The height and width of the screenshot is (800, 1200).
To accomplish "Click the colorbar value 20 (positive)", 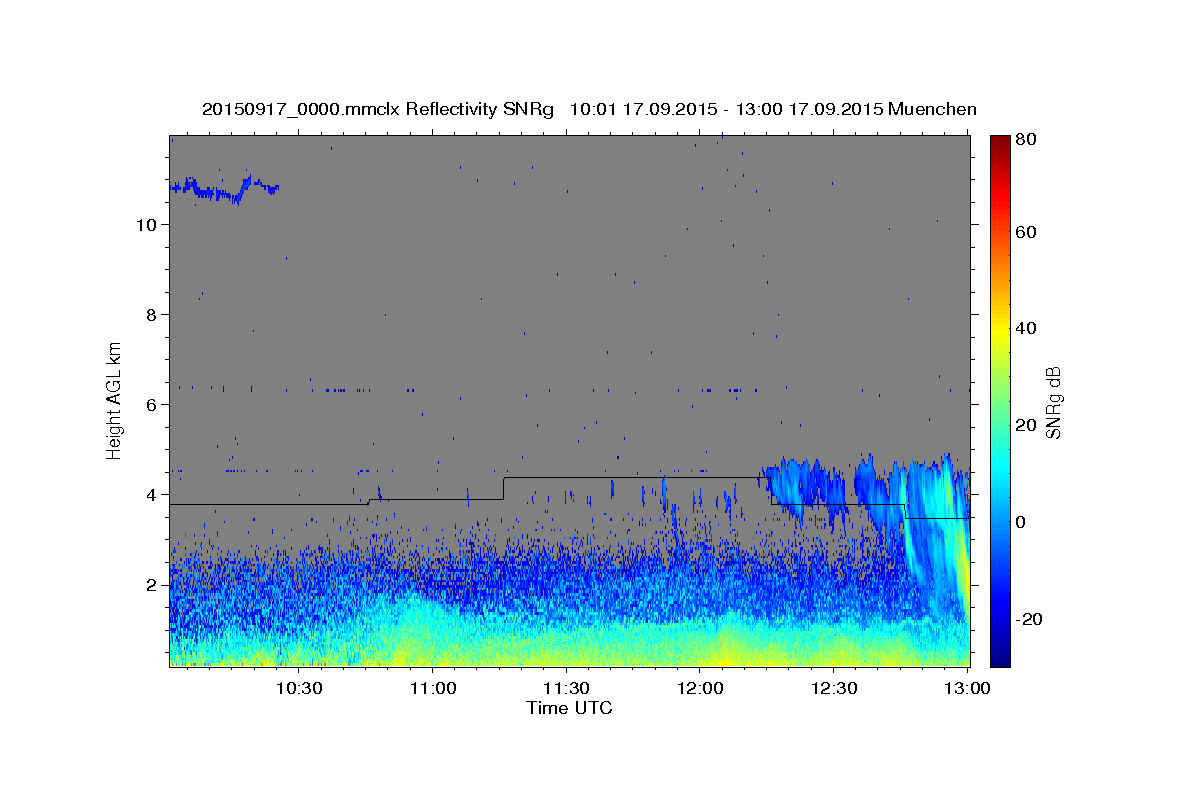I will click(x=1025, y=425).
